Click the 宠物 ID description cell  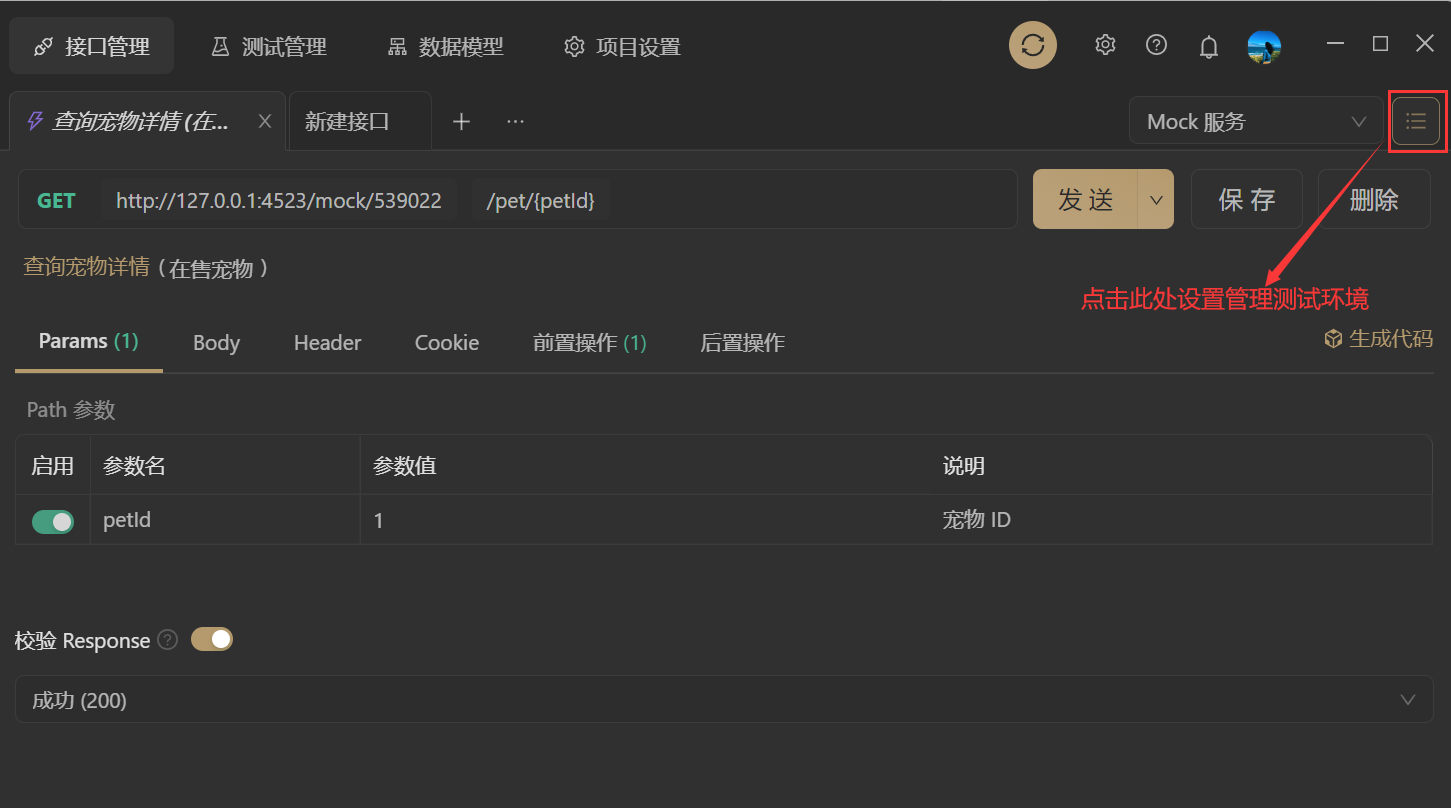(x=1182, y=520)
